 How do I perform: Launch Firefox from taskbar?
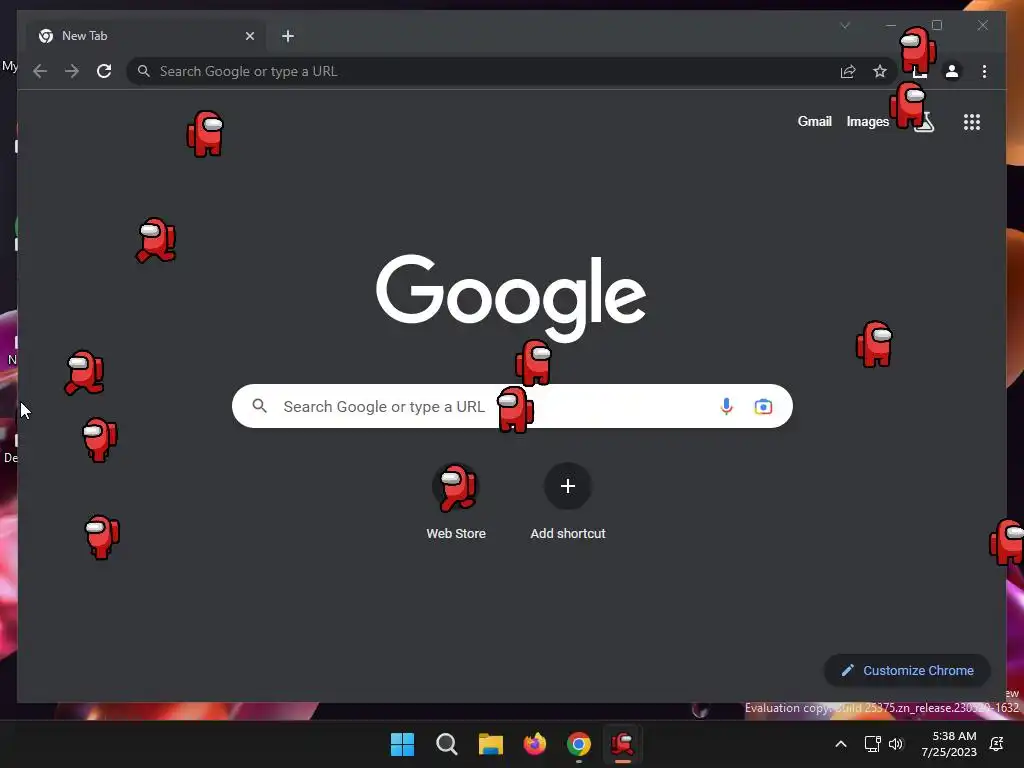535,744
